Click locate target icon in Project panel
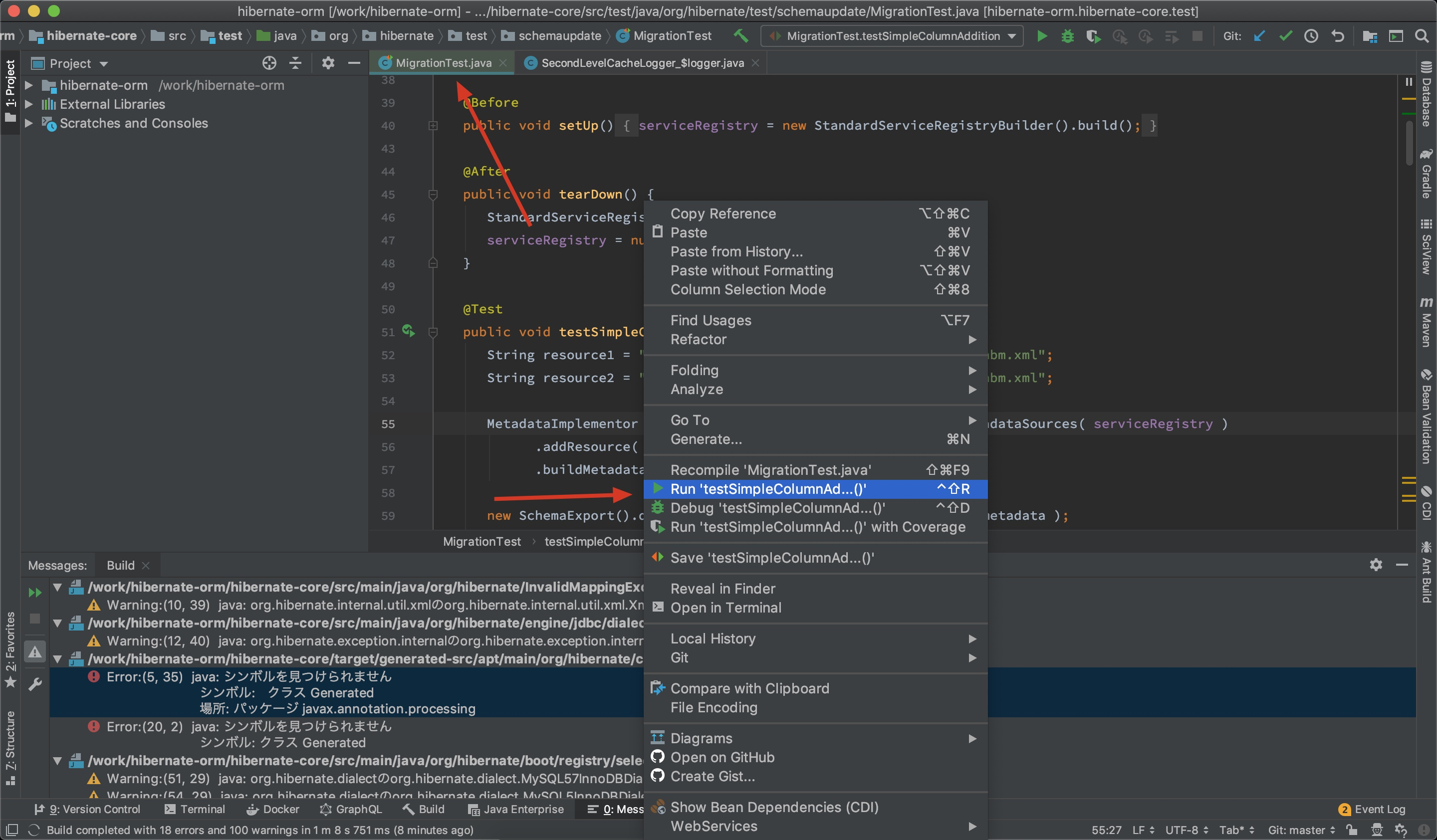 point(269,63)
